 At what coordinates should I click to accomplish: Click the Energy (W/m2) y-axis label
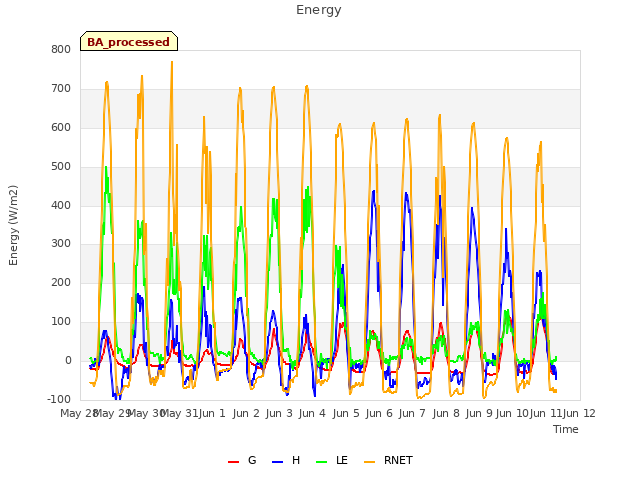(13, 225)
